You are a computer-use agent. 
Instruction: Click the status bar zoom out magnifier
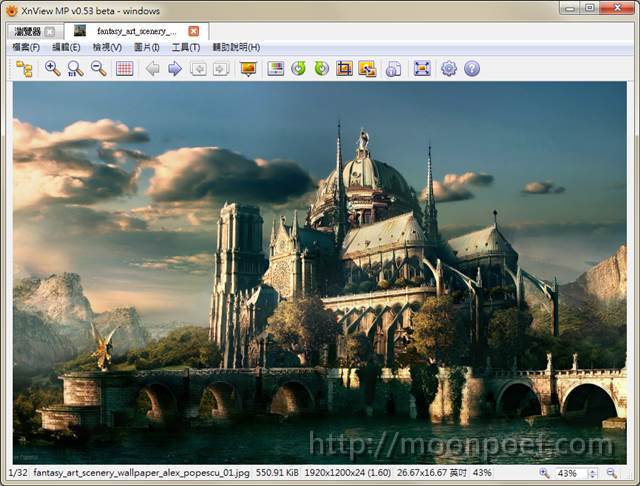[x=611, y=473]
